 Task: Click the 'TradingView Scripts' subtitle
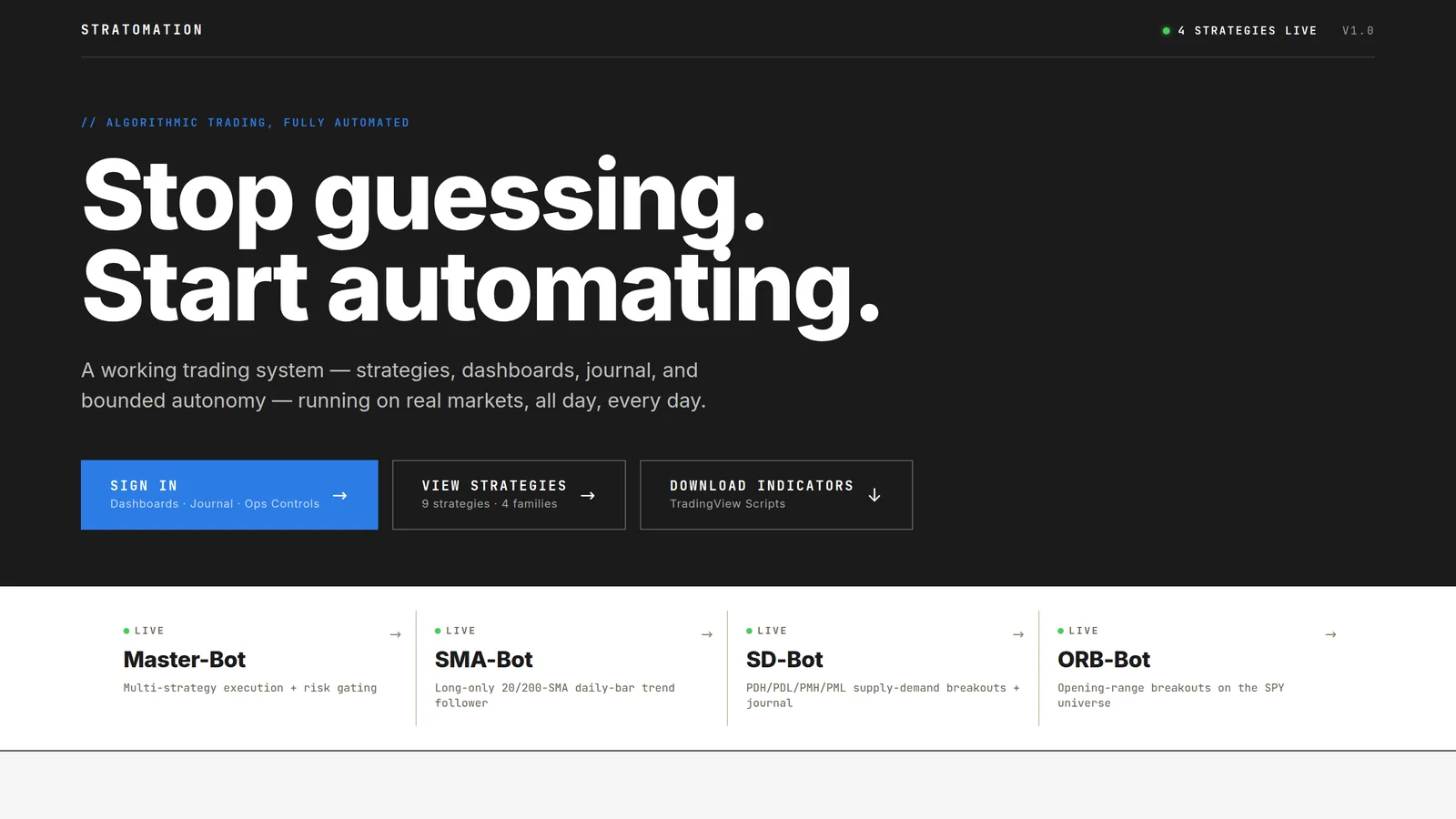[727, 504]
